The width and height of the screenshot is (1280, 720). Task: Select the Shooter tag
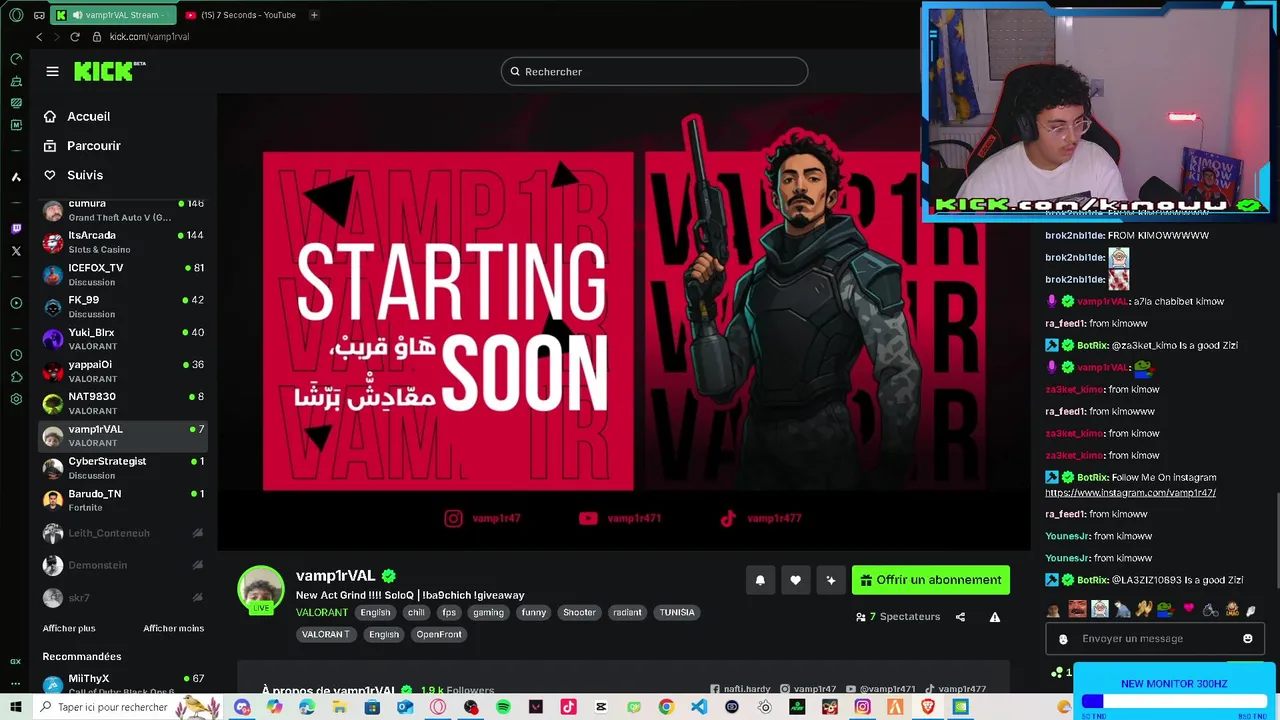pyautogui.click(x=579, y=612)
